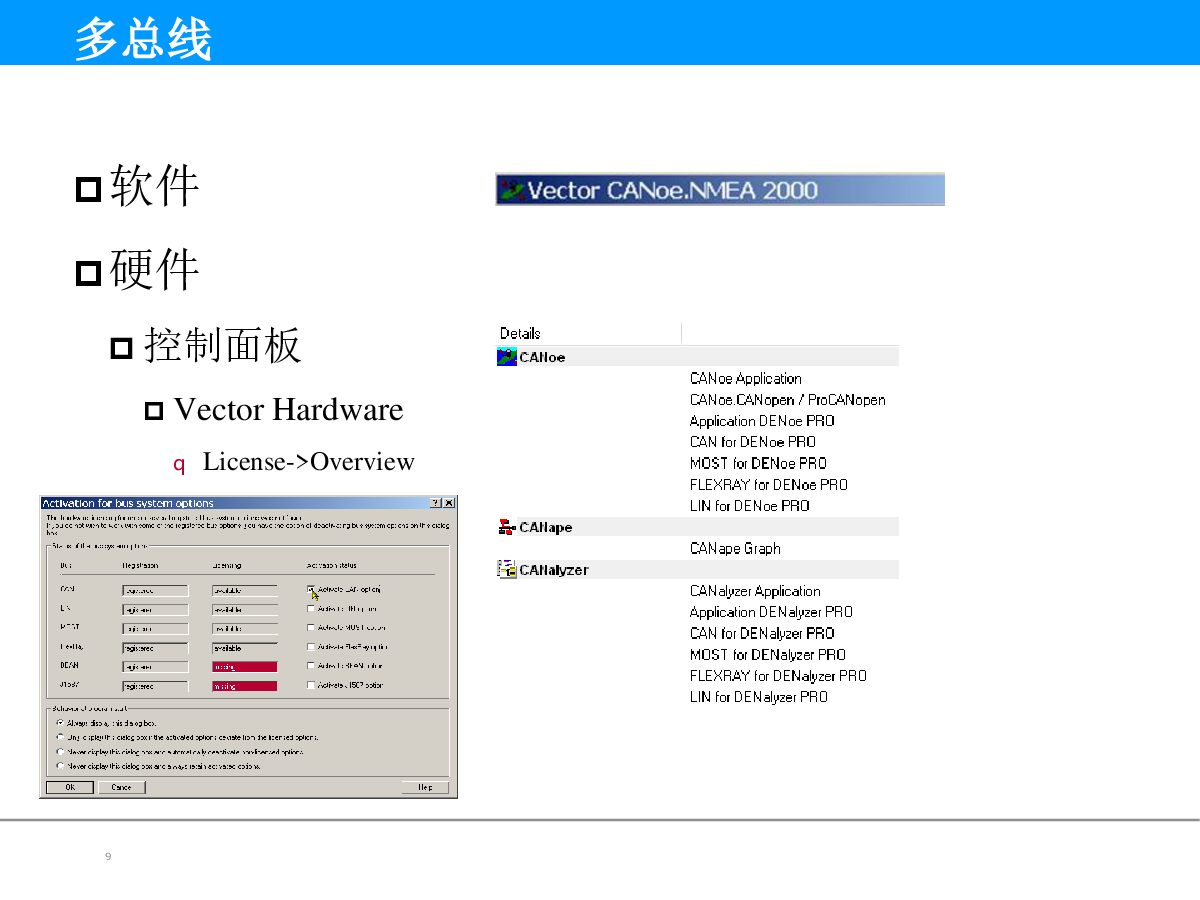Click the red 'missing' field in BEAN row
This screenshot has width=1200, height=900.
click(x=245, y=666)
